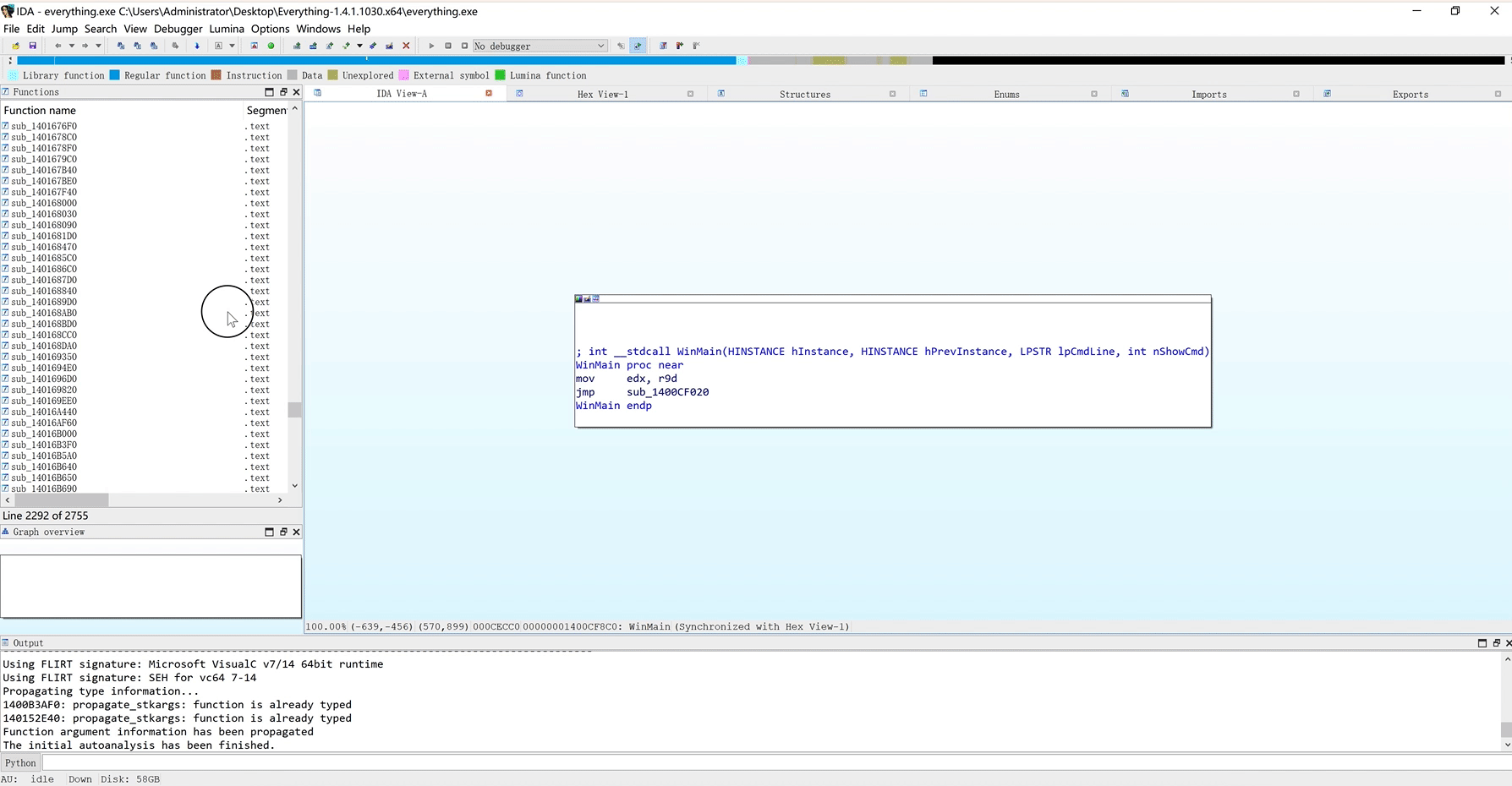Float the Functions panel window
The image size is (1512, 786).
pyautogui.click(x=283, y=92)
